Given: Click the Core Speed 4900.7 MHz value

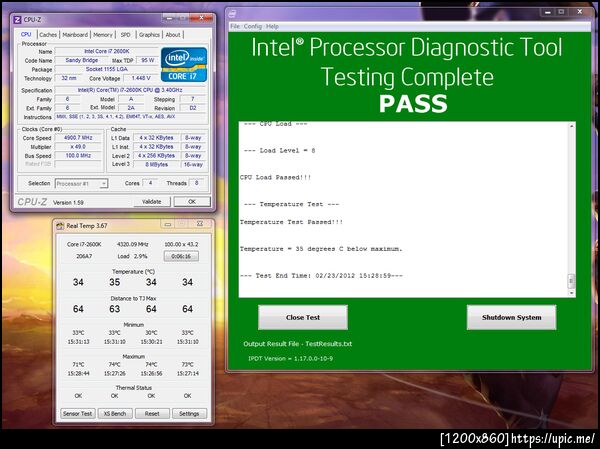Looking at the screenshot, I should [x=78, y=138].
